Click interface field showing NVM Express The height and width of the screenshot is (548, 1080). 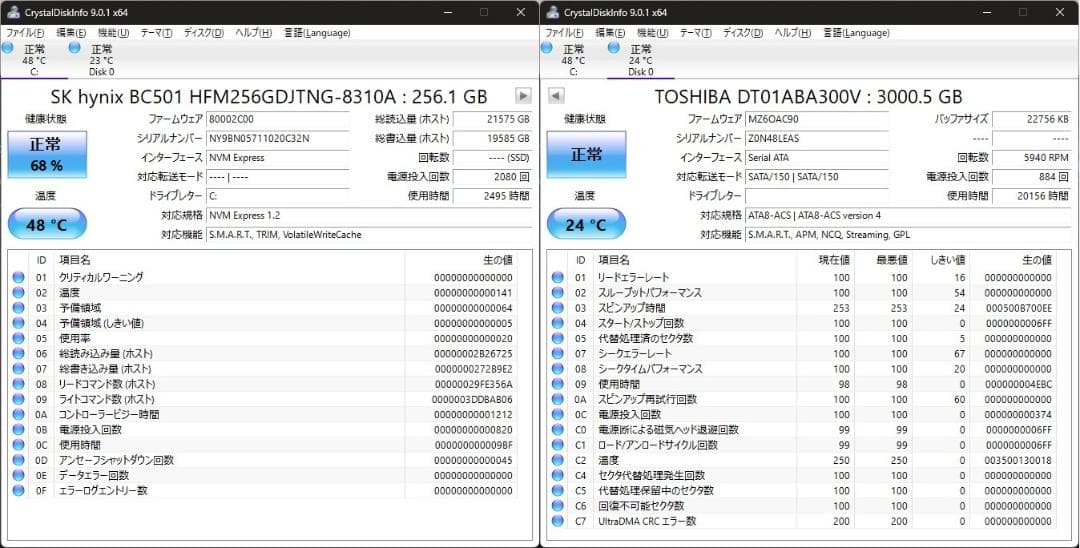click(278, 158)
